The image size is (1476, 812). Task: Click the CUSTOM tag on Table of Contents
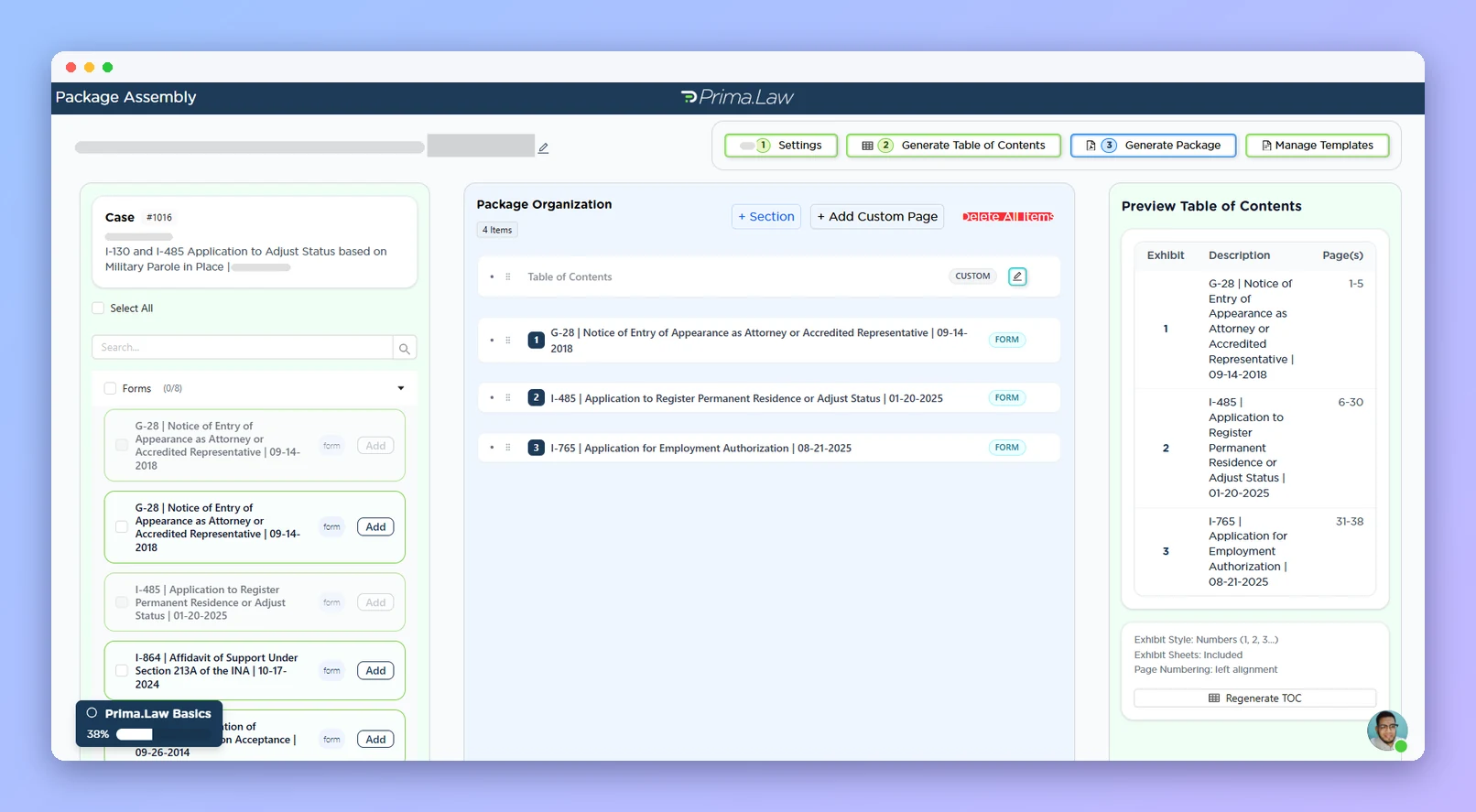(x=972, y=276)
